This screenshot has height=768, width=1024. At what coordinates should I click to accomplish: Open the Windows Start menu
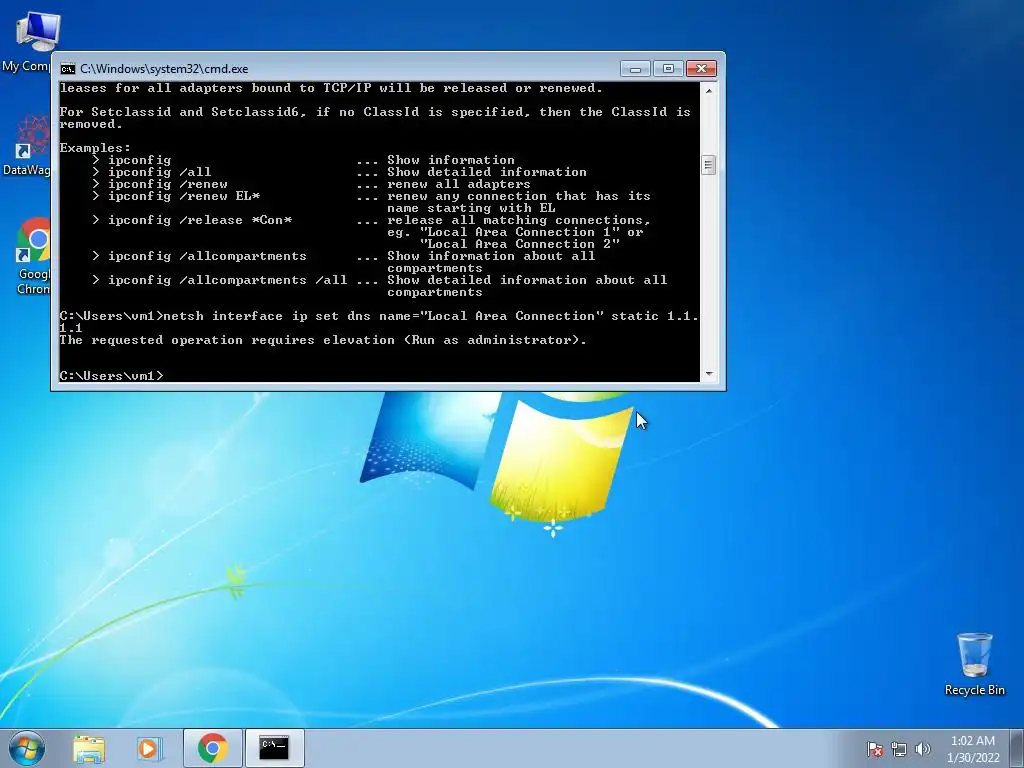point(26,748)
